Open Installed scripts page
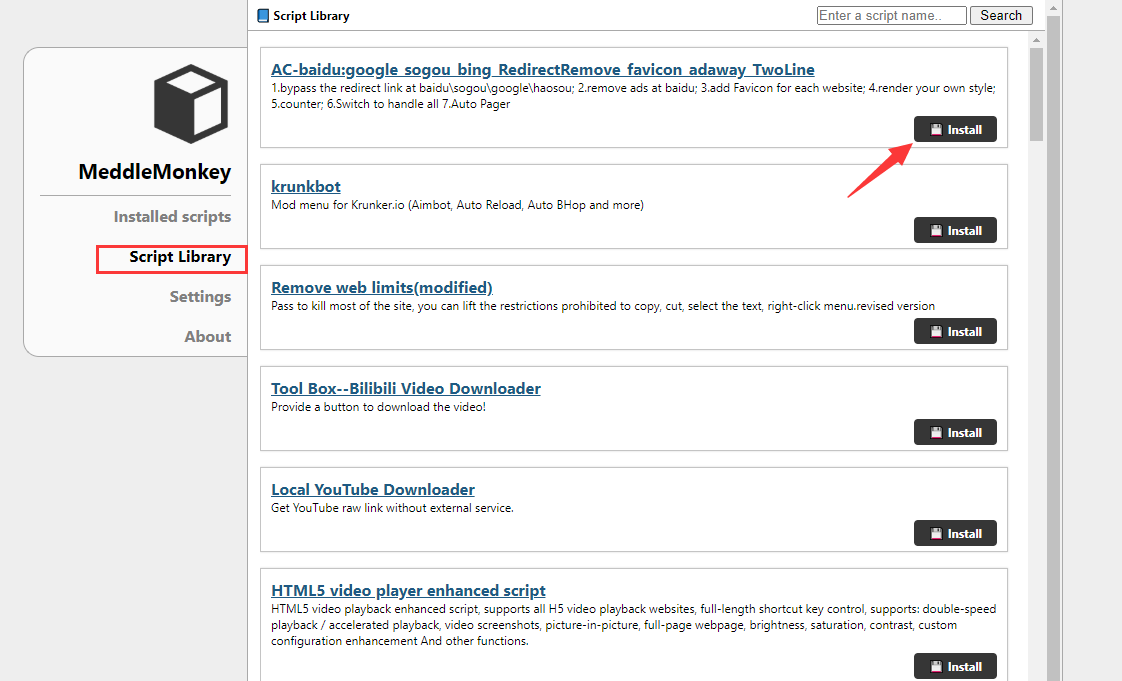The height and width of the screenshot is (681, 1122). coord(172,217)
